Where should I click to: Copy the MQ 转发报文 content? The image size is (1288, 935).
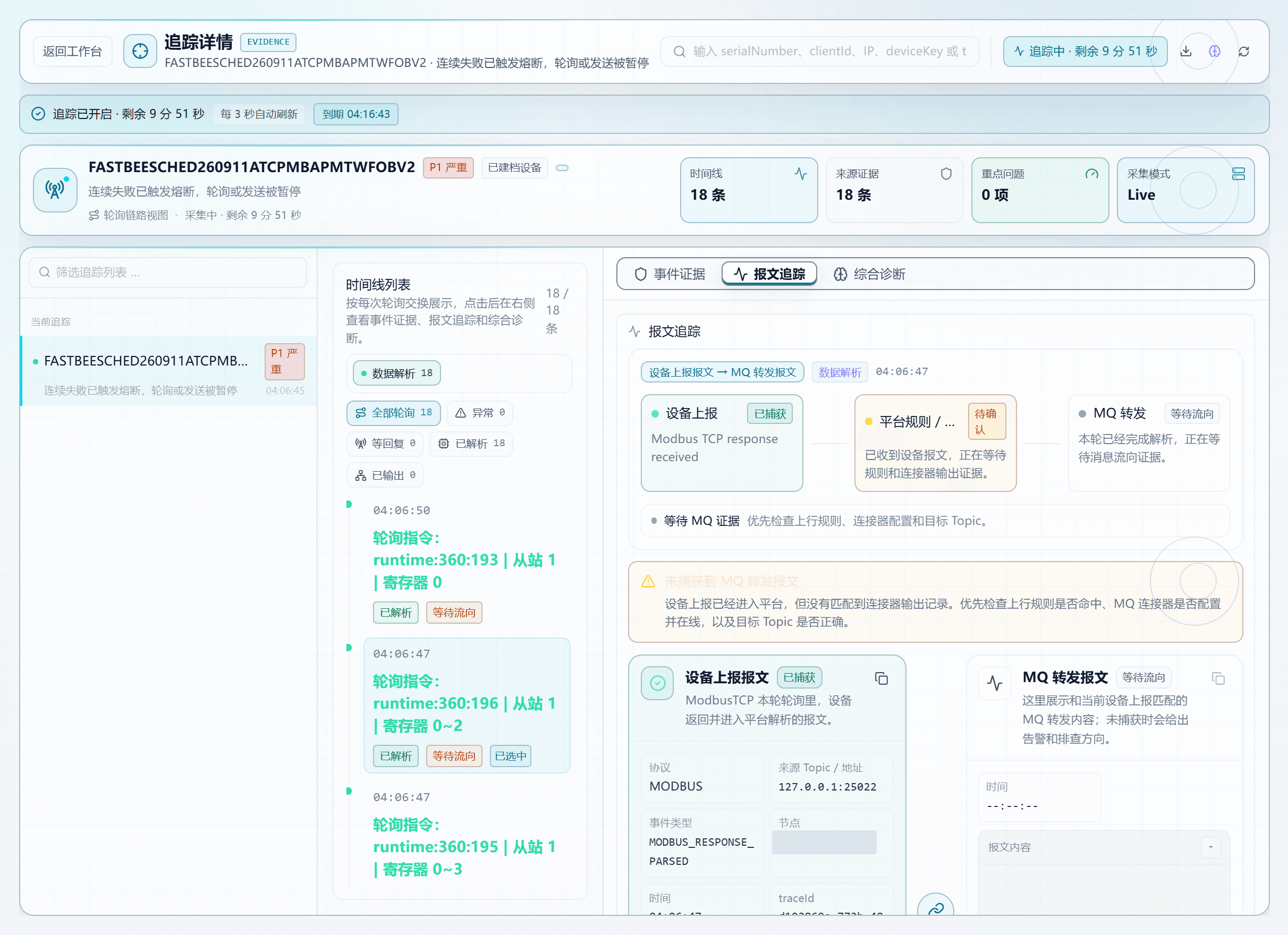point(1218,678)
